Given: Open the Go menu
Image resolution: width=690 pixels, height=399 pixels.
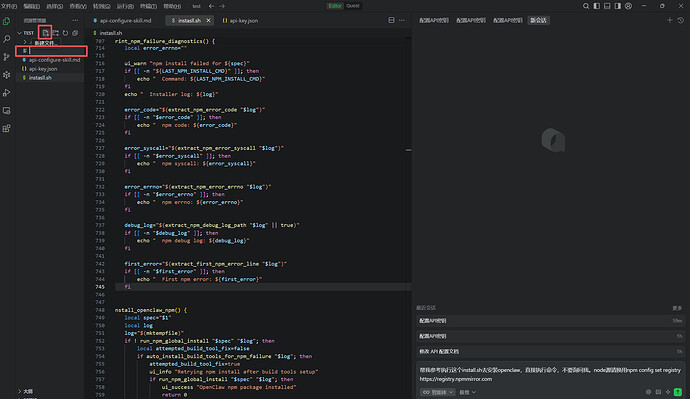Looking at the screenshot, I should click(102, 6).
